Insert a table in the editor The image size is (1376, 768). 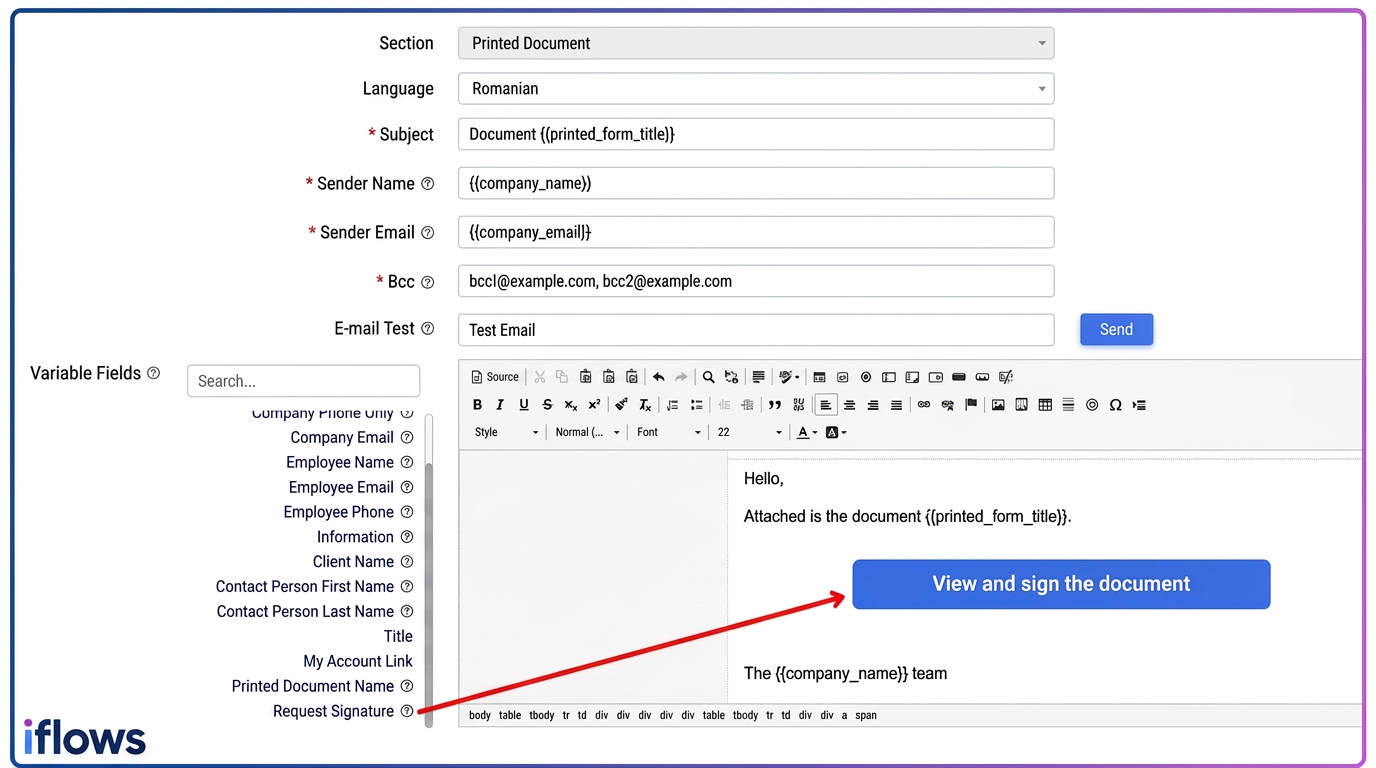1045,405
